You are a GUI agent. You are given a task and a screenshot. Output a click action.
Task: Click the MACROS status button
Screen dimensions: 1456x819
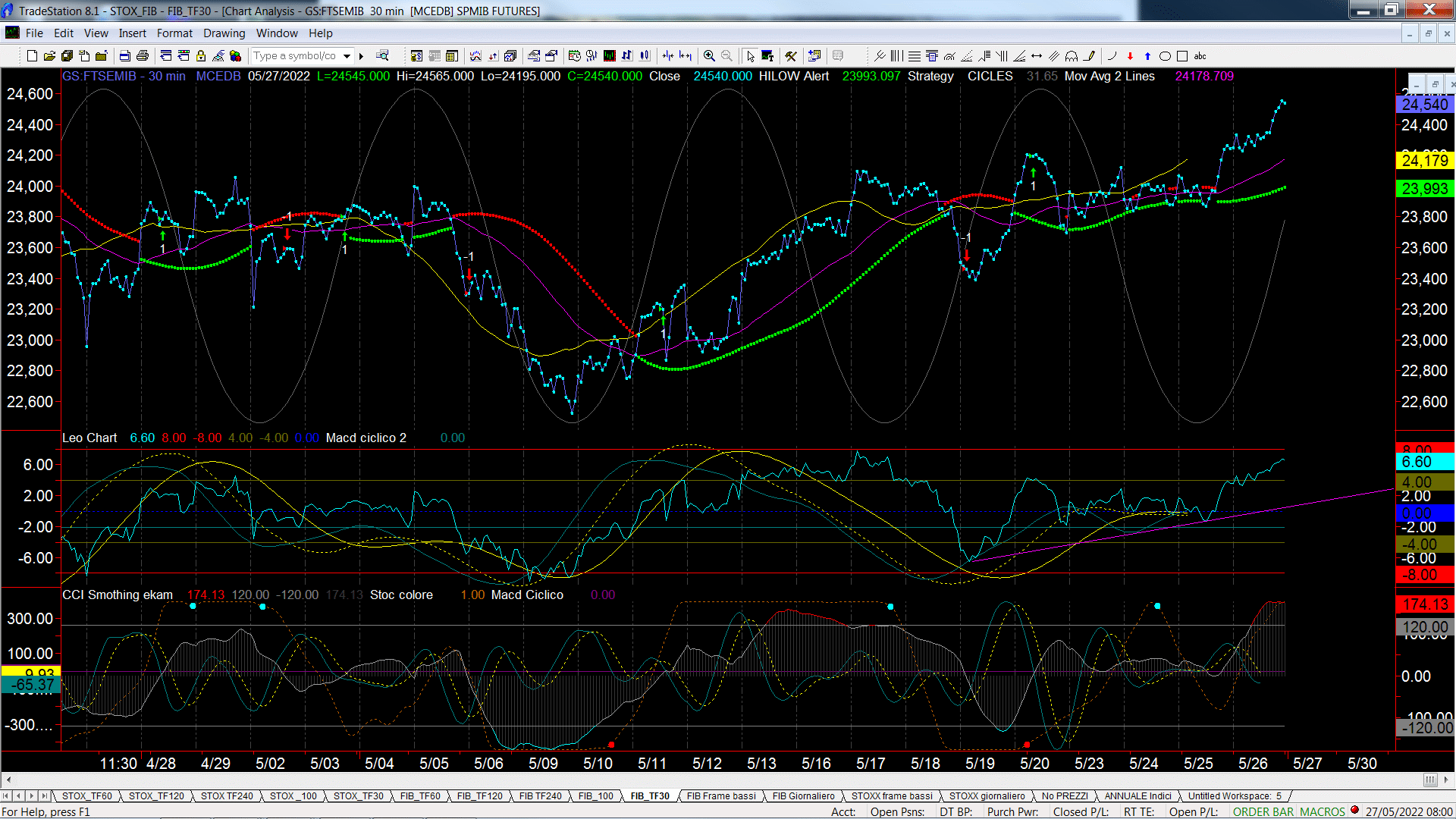point(1322,811)
